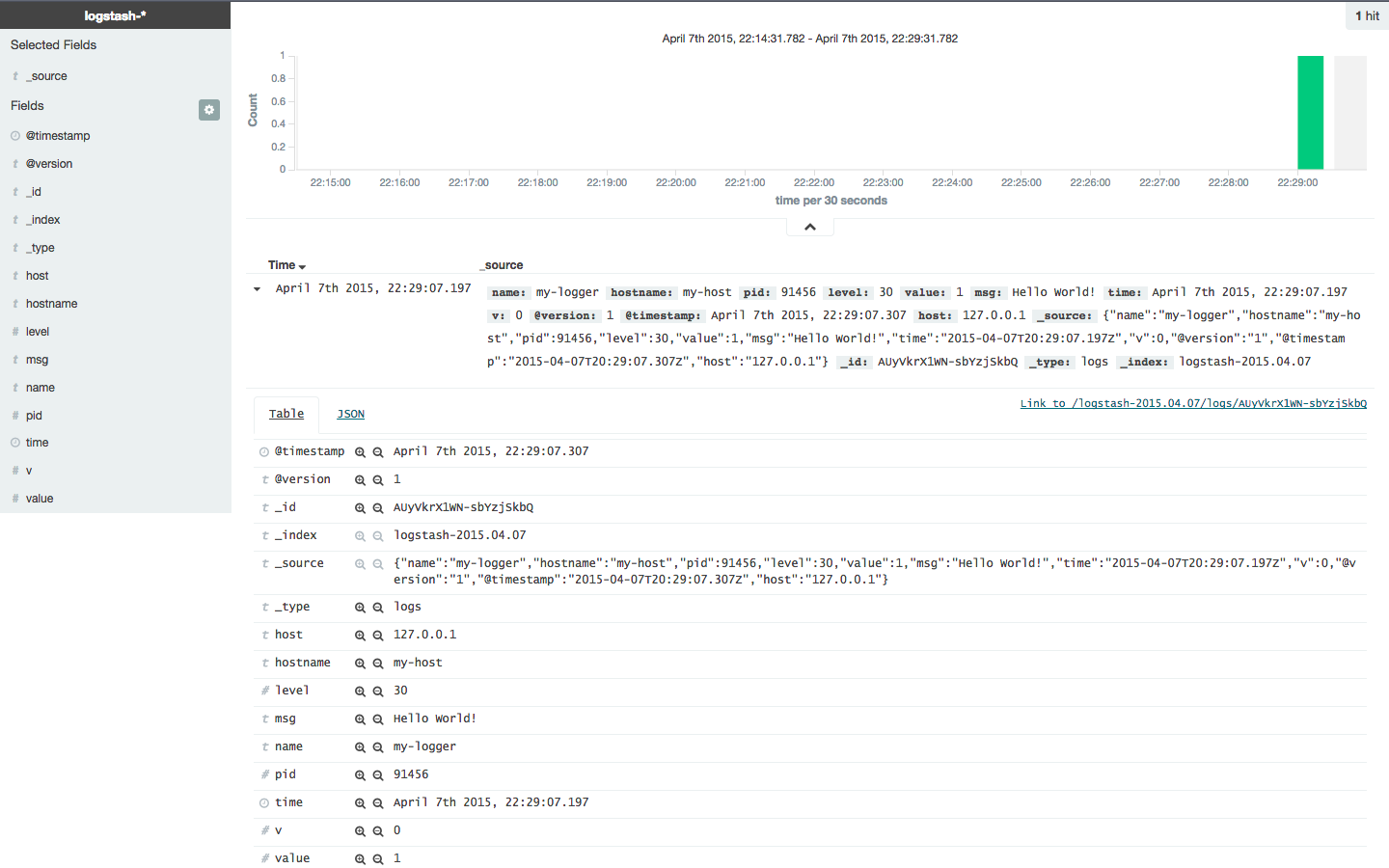Collapse the expanded document row caret
1389x868 pixels.
(257, 289)
